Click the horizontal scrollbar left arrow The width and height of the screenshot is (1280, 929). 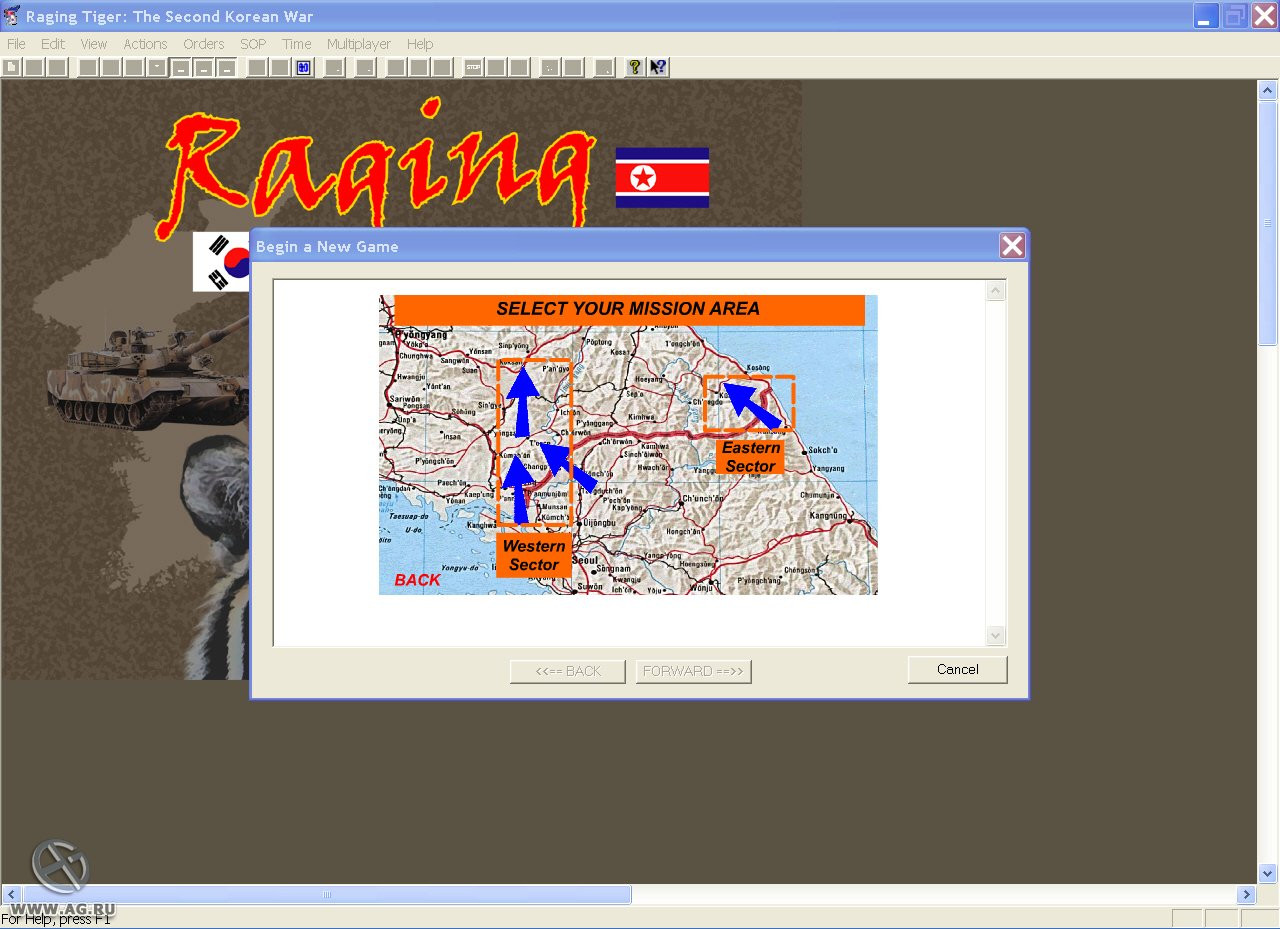[x=11, y=895]
